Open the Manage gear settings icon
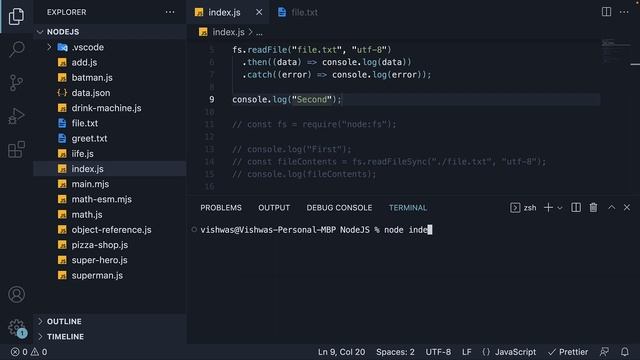This screenshot has height=360, width=640. pos(16,327)
